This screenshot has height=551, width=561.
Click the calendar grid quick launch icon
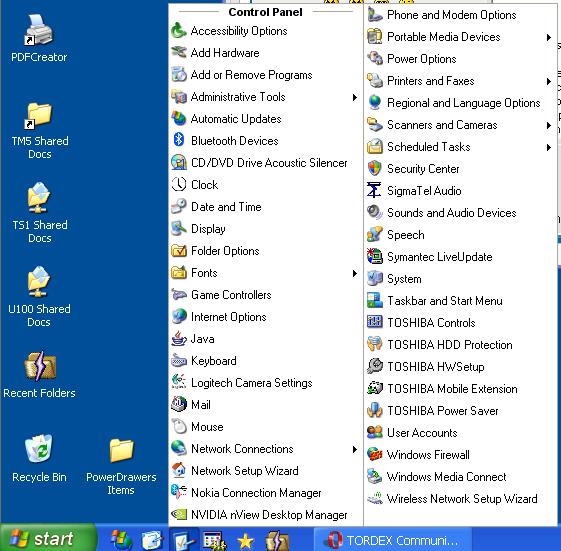(x=214, y=540)
